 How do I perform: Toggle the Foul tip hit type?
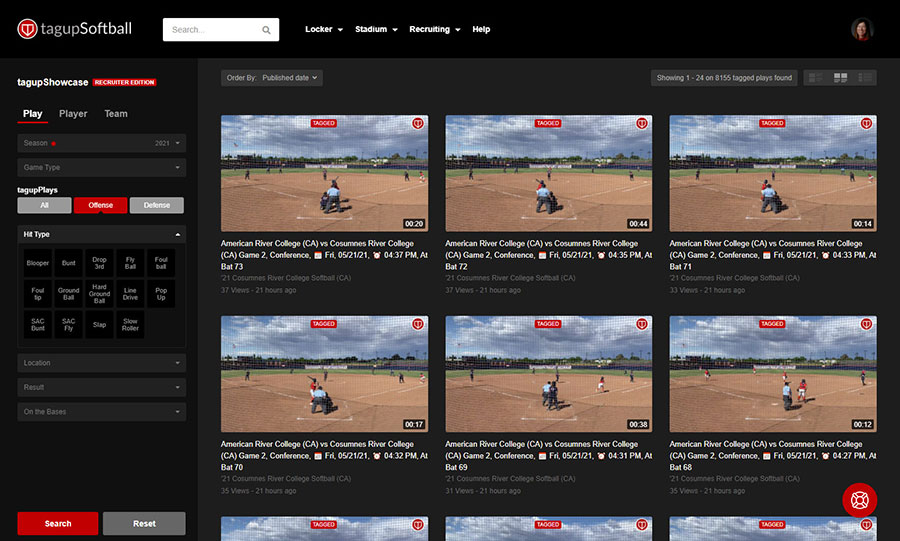tap(37, 294)
